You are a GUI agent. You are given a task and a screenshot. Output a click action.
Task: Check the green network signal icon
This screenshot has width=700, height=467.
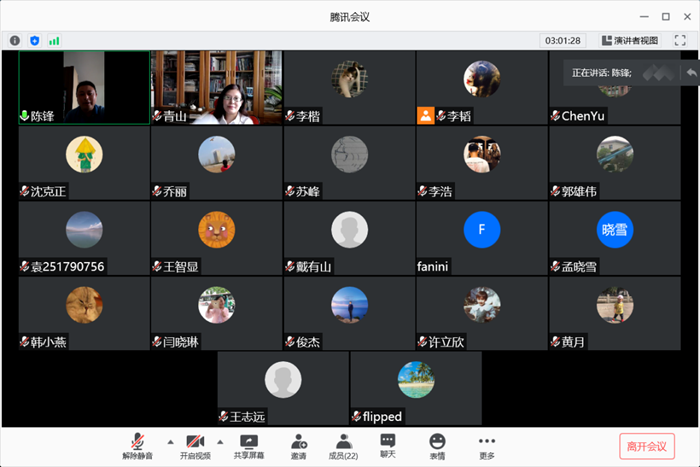coord(54,40)
